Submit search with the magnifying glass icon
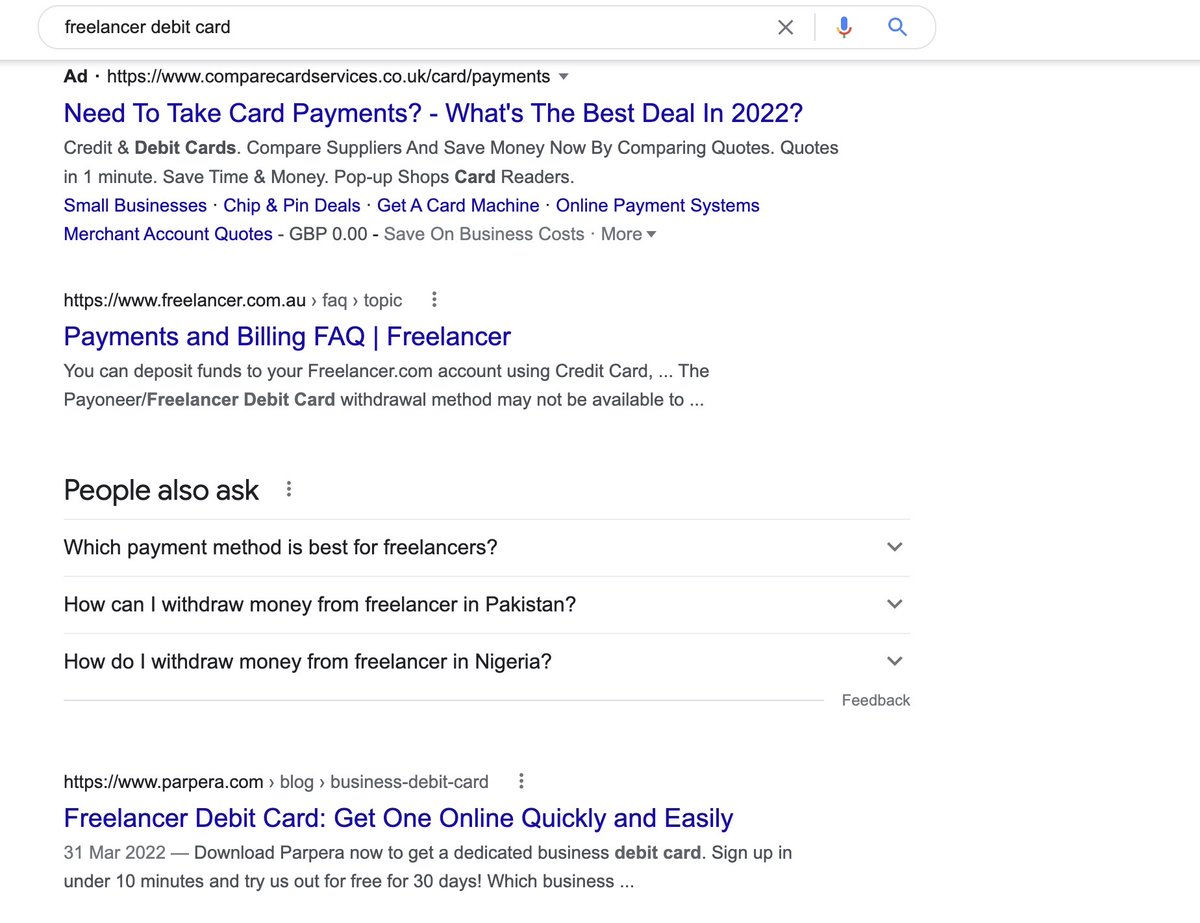Screen dimensions: 1200x923 [x=897, y=27]
